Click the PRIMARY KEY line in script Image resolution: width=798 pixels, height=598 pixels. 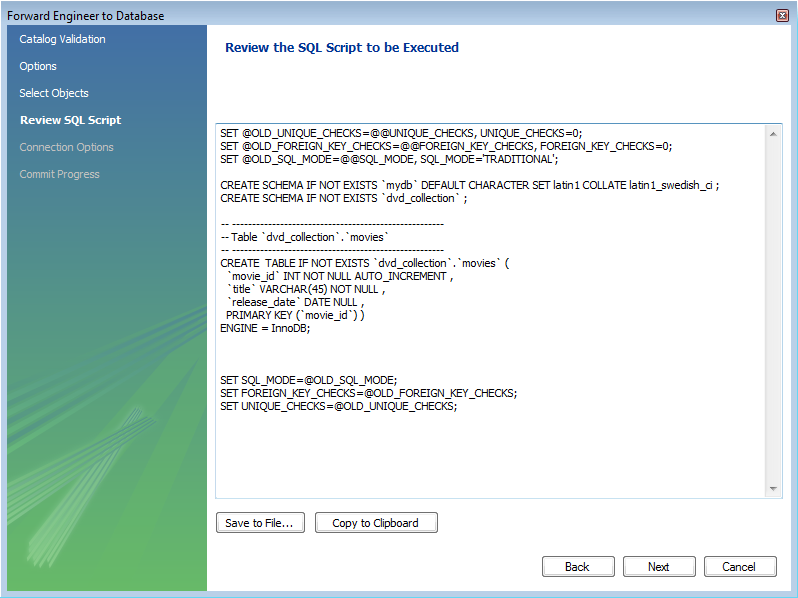pos(295,315)
